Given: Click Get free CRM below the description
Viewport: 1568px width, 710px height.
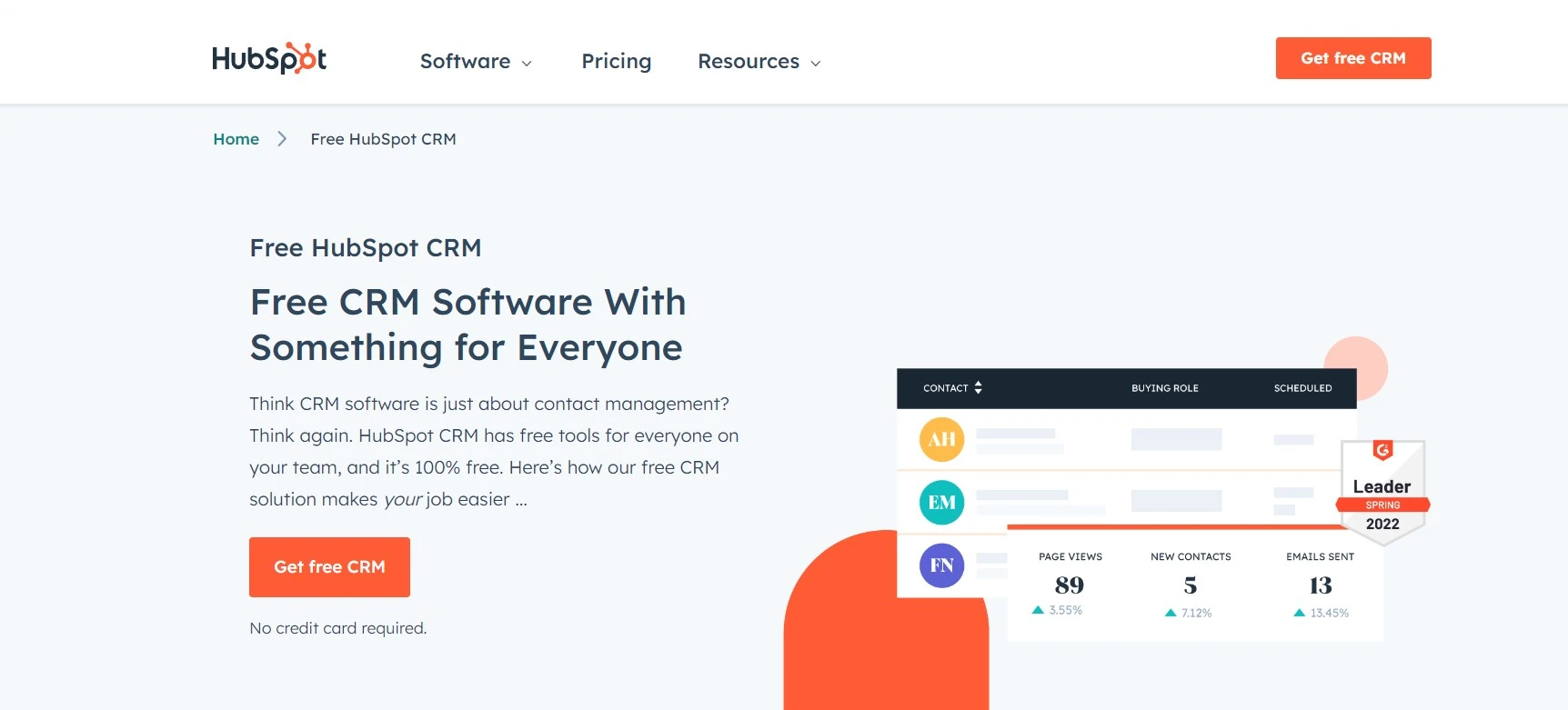Looking at the screenshot, I should coord(329,567).
